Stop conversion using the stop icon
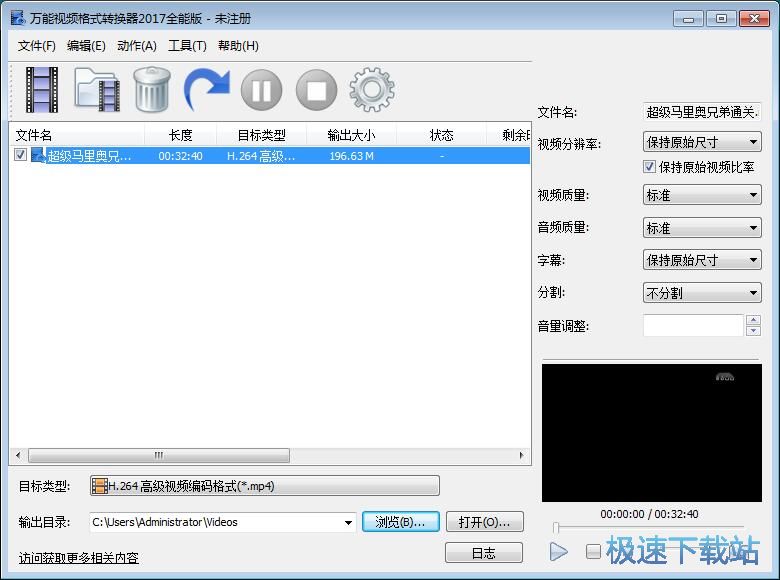 point(316,91)
